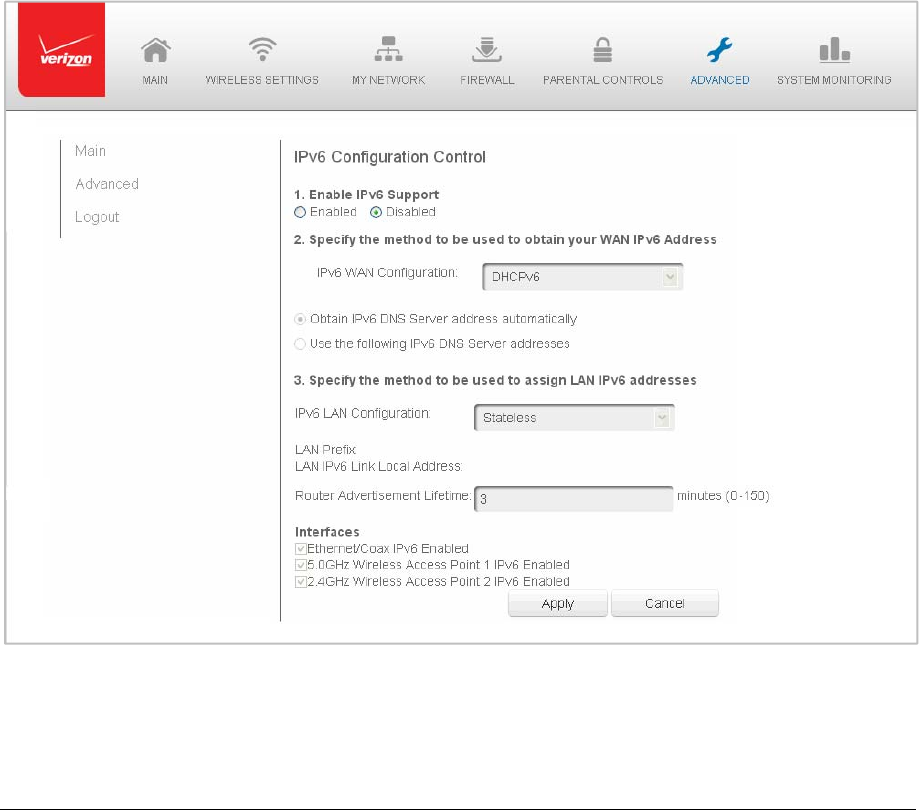The width and height of the screenshot is (919, 810).
Task: Open the My Network topology icon
Action: 388,49
